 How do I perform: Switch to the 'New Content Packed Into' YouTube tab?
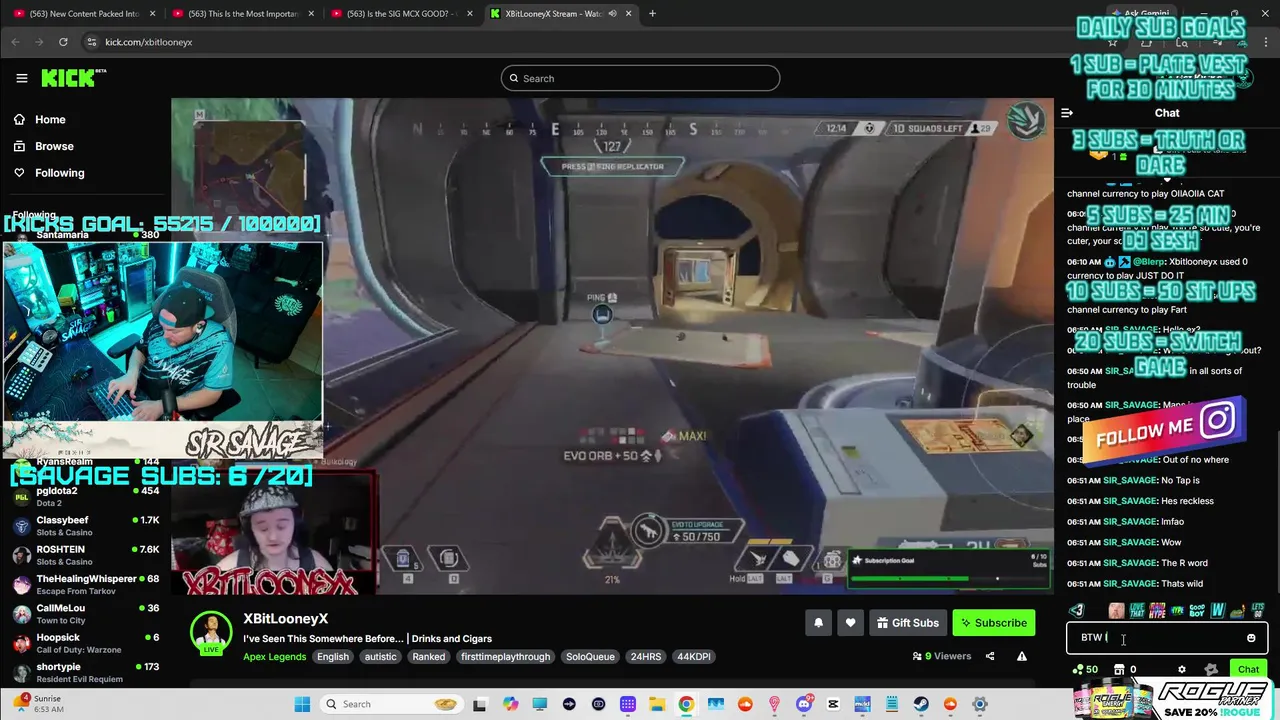[x=83, y=14]
